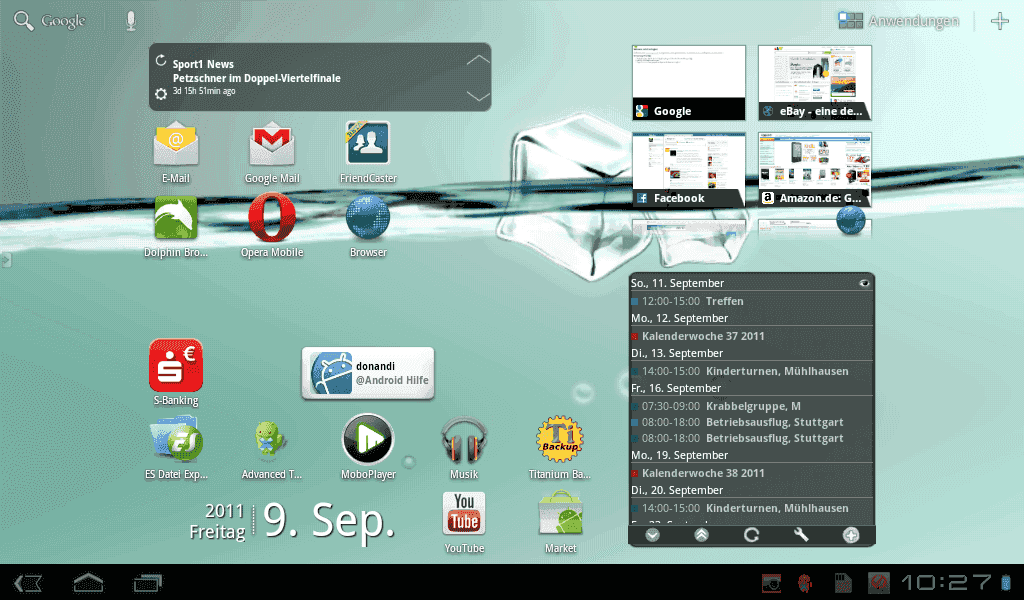Viewport: 1024px width, 600px height.
Task: Tap the 10:27 clock in the system bar
Action: tap(947, 582)
